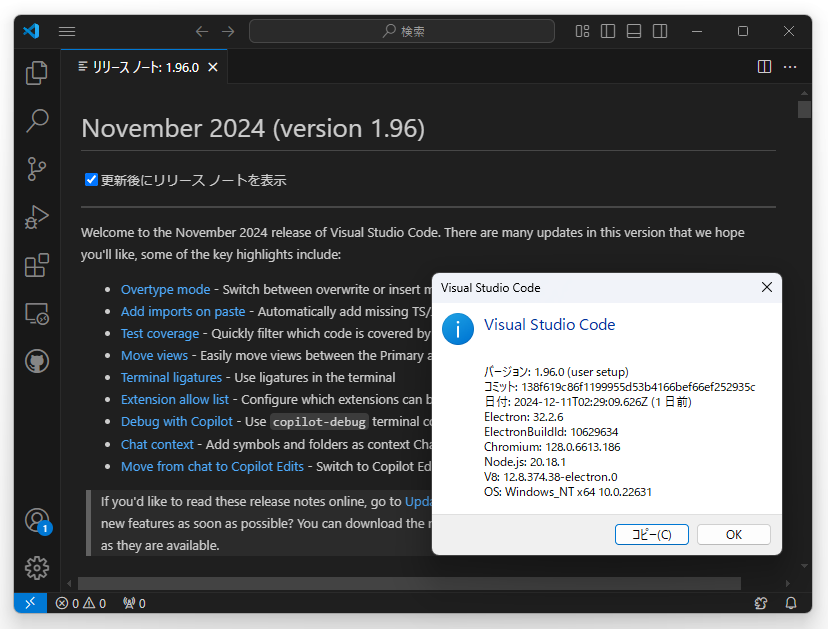
Task: Open the editor more actions menu
Action: coord(790,66)
